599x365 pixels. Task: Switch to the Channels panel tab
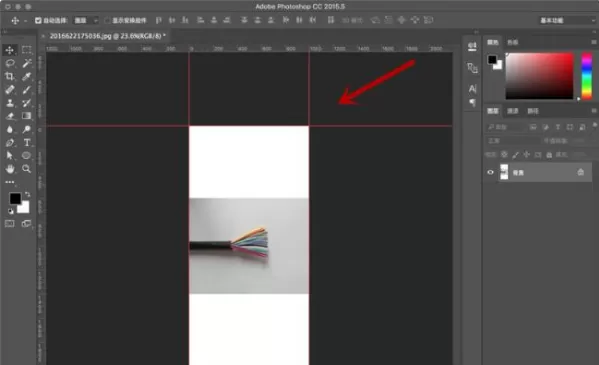(512, 111)
